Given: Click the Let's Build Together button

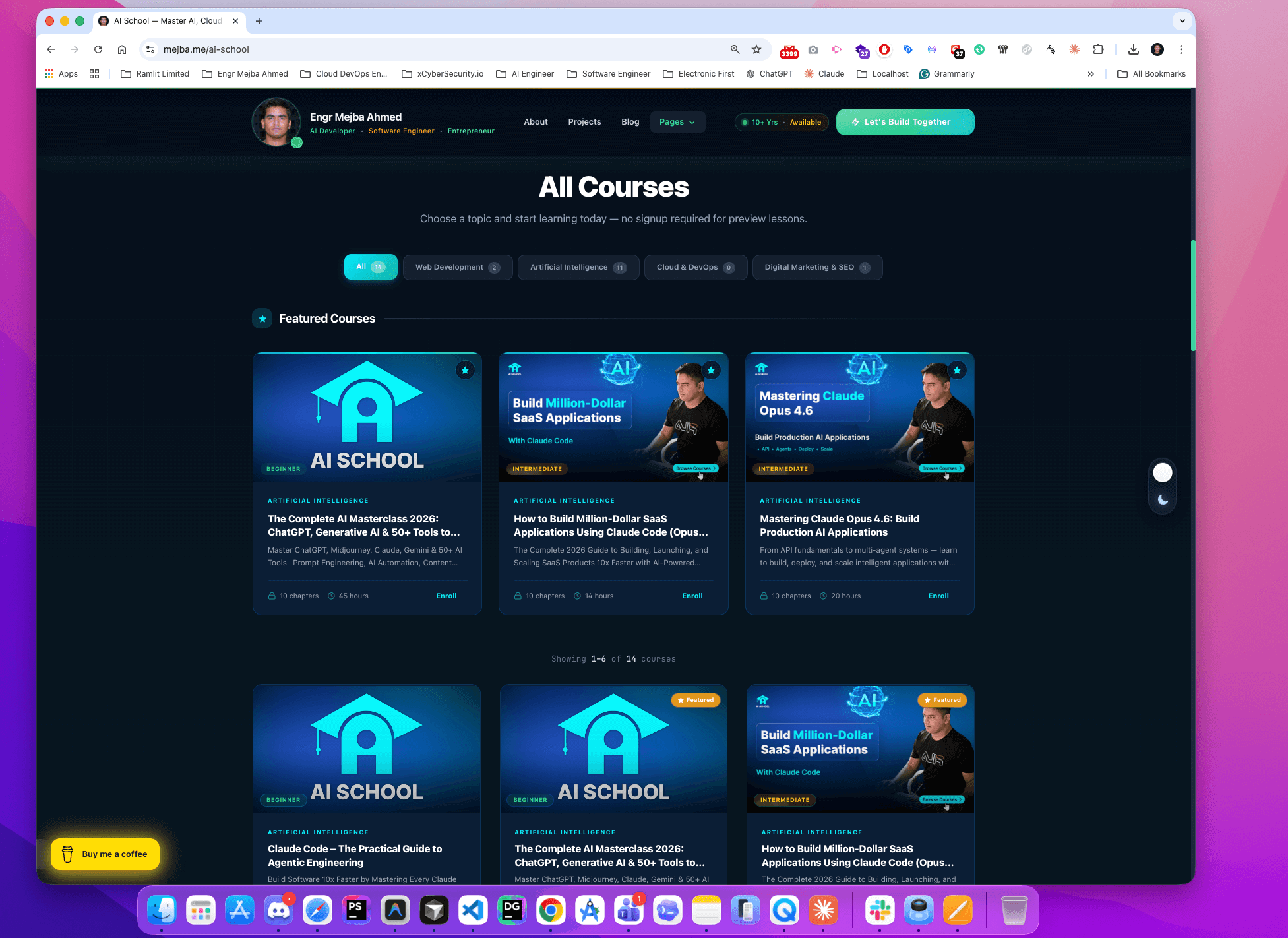Looking at the screenshot, I should 905,122.
